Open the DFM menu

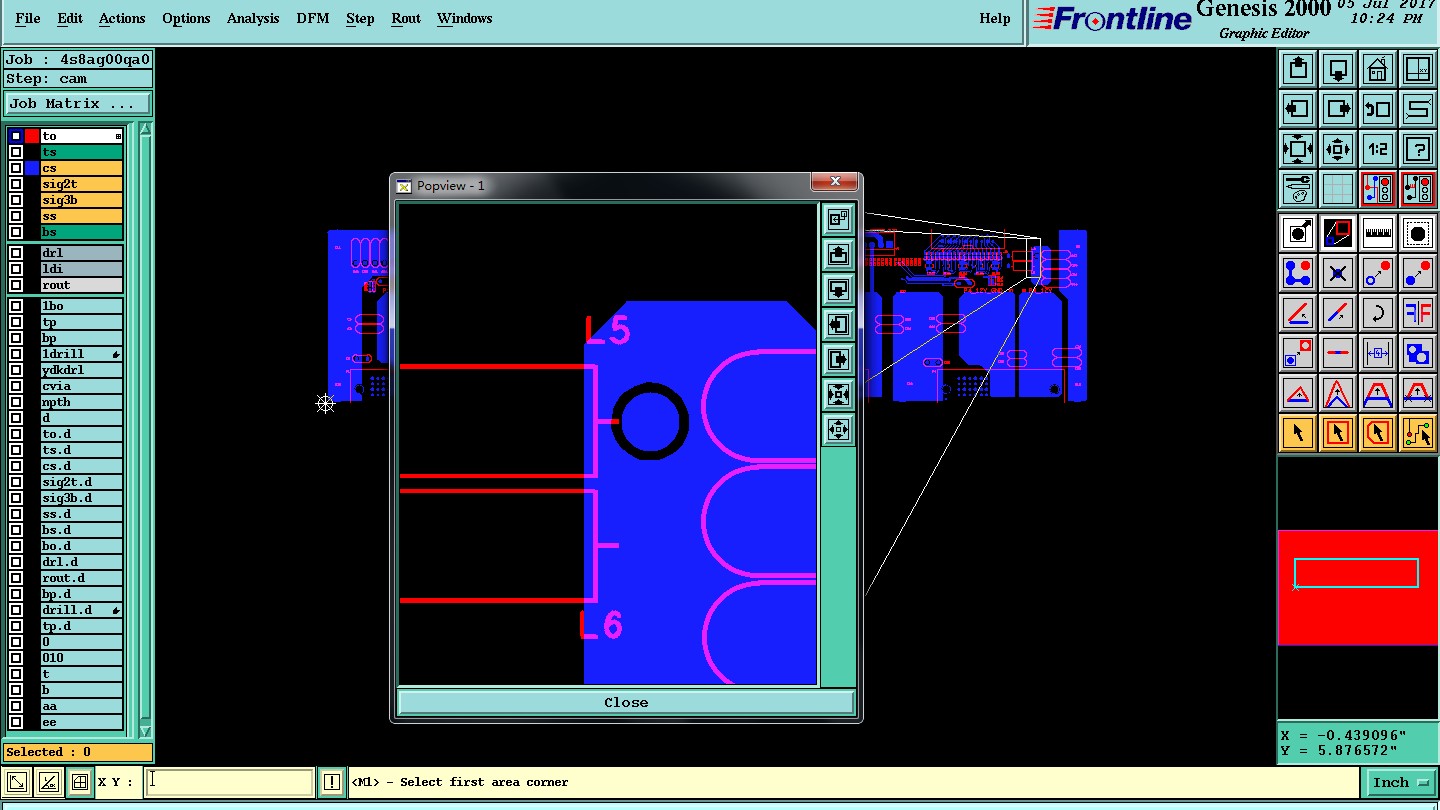pyautogui.click(x=313, y=18)
